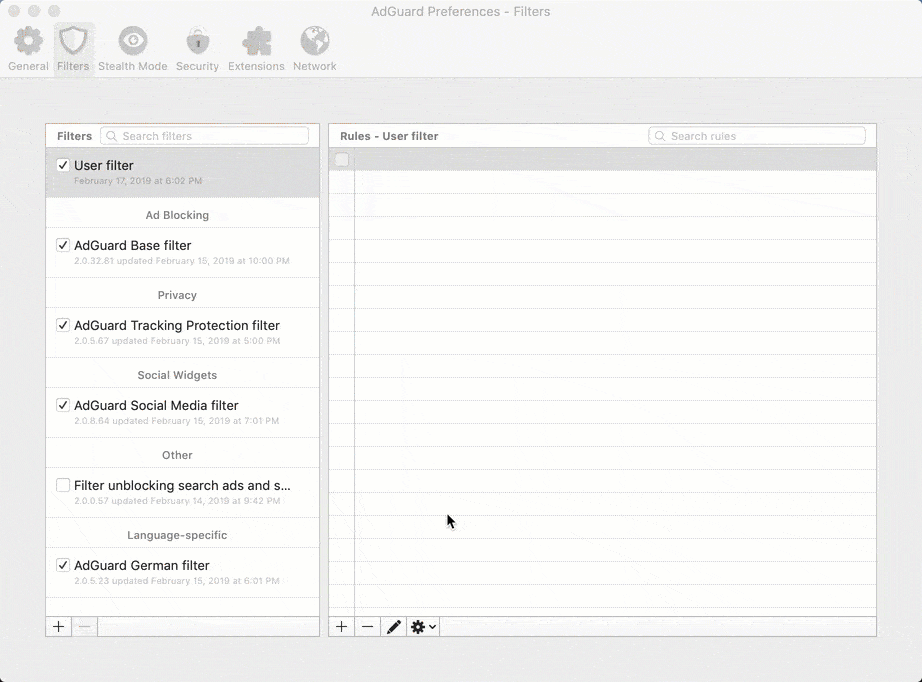Click version text '2.0.5.23 updated February 15'
Image resolution: width=922 pixels, height=682 pixels.
click(x=176, y=580)
